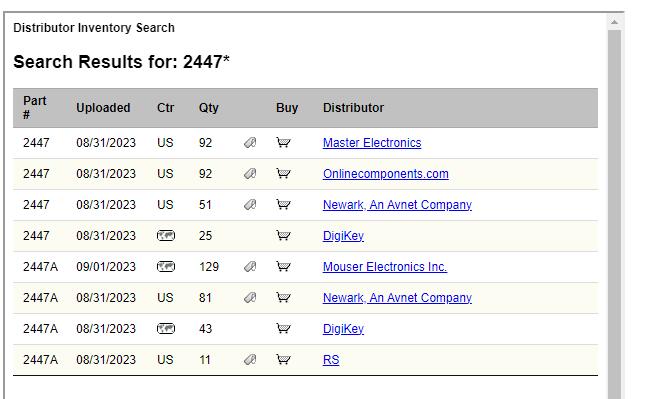Click the world map icon in DigiKey 2447A row

(166, 329)
